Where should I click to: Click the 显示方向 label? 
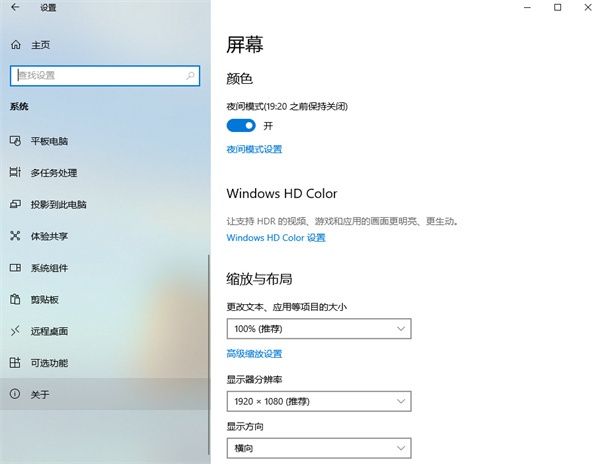click(245, 427)
